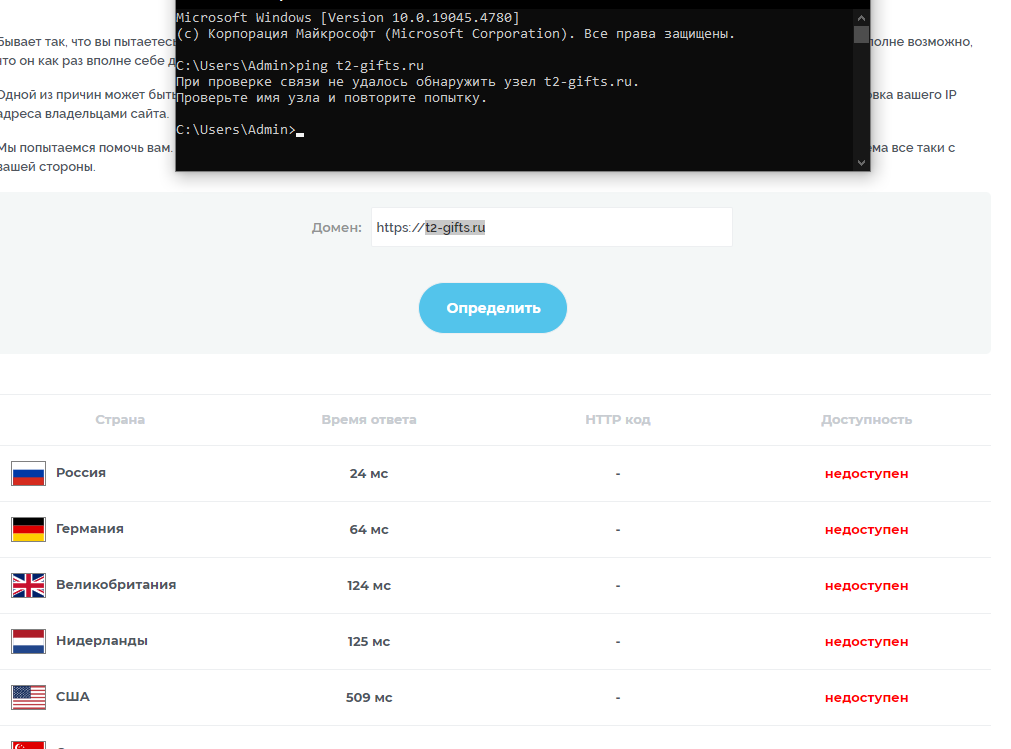Click the ping t2-gifts.ru command line
This screenshot has height=749, width=1011.
pos(300,66)
